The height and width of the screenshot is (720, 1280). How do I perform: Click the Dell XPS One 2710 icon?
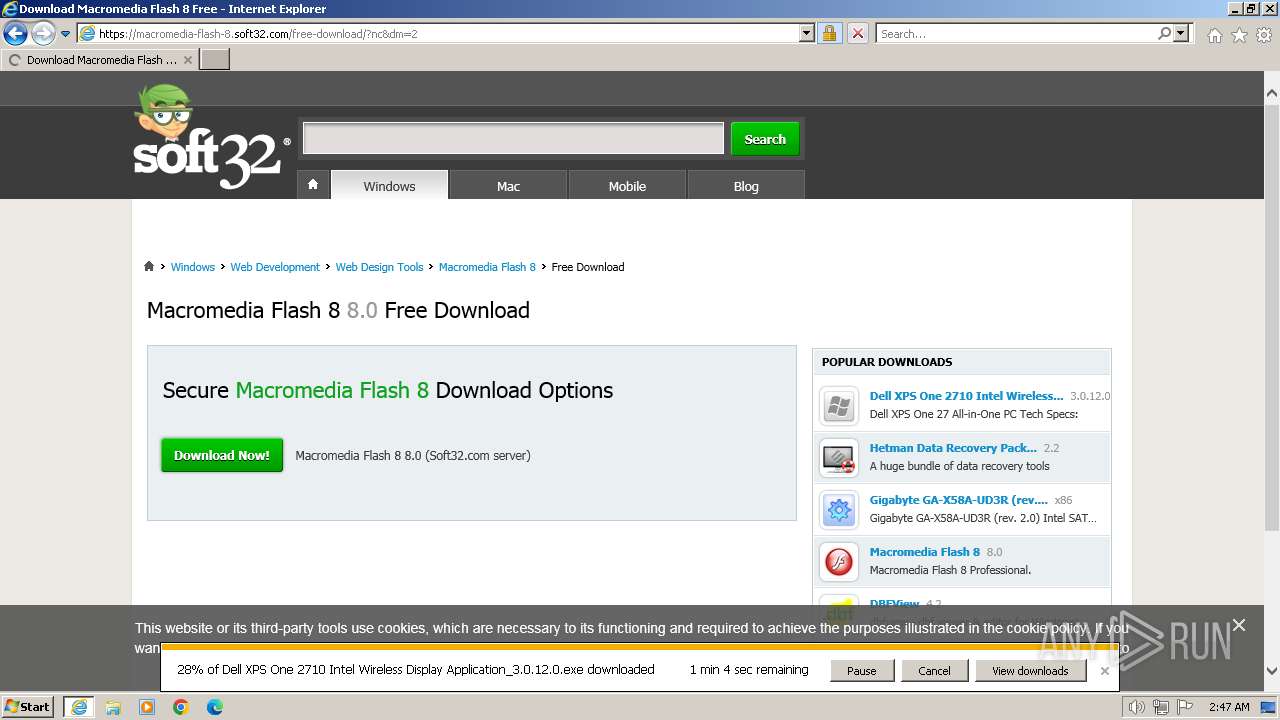[839, 406]
